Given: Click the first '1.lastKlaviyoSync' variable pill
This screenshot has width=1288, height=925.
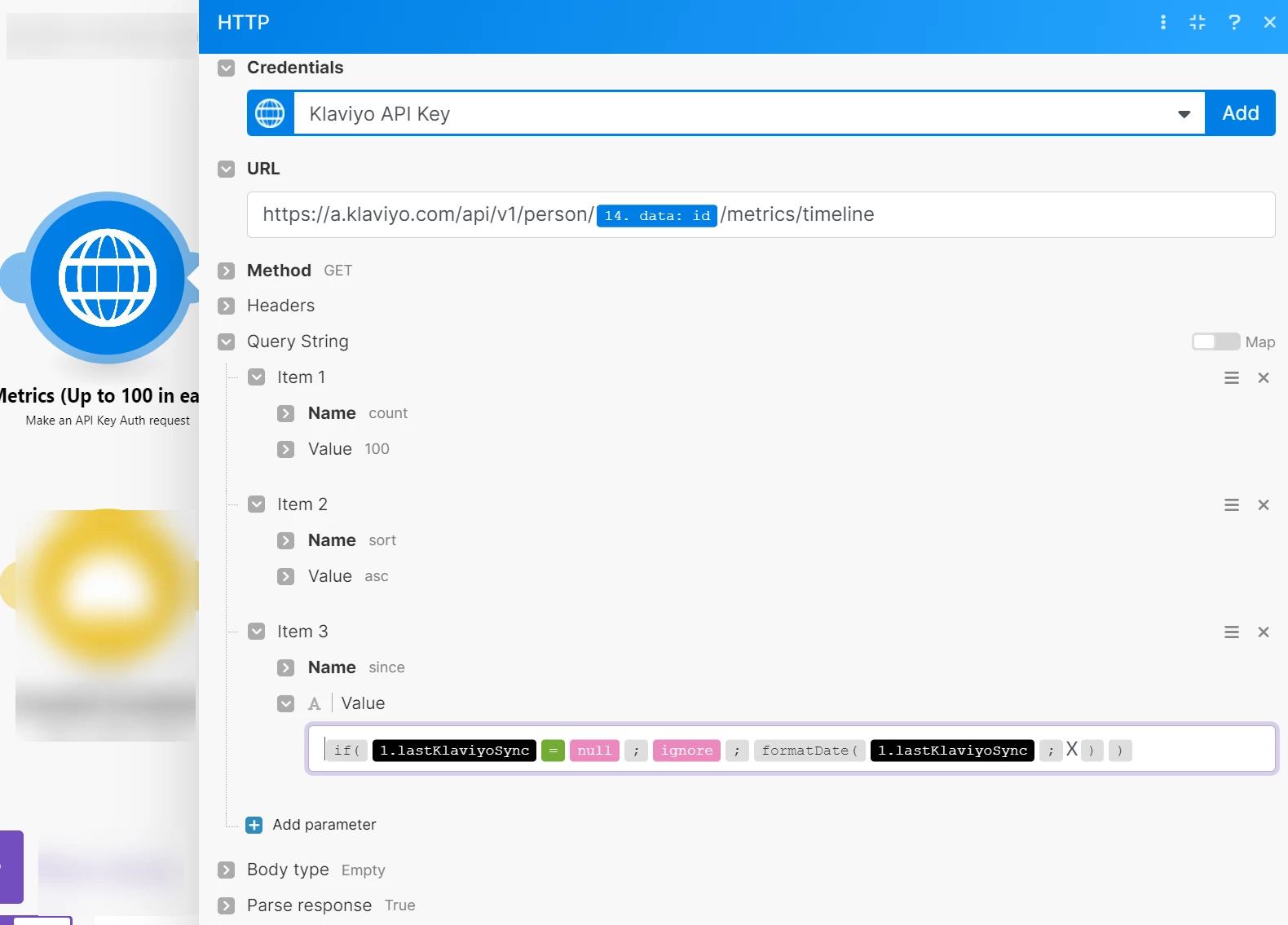Looking at the screenshot, I should pyautogui.click(x=454, y=751).
